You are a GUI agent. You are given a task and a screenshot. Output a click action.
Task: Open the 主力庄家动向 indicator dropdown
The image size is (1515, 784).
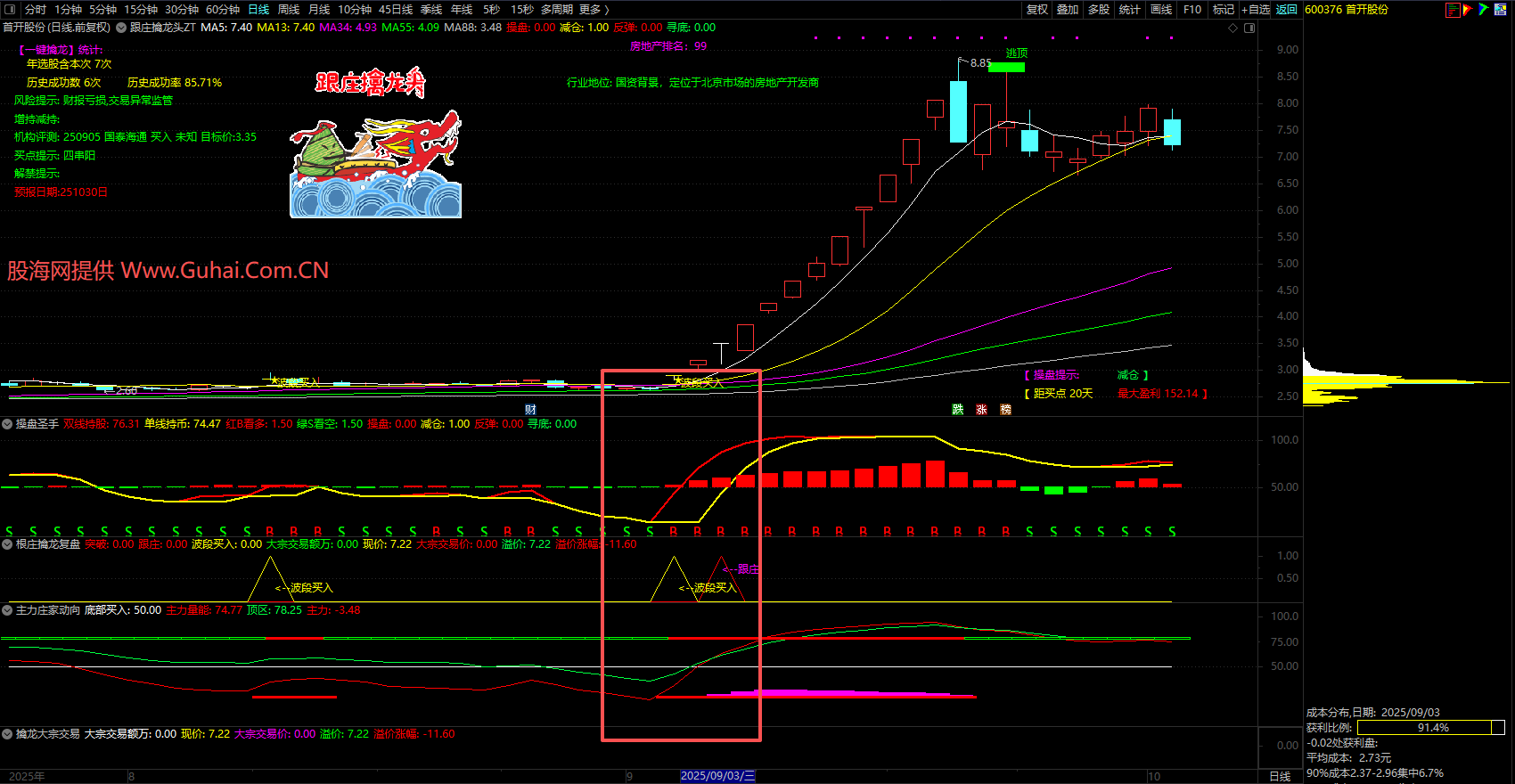(7, 610)
